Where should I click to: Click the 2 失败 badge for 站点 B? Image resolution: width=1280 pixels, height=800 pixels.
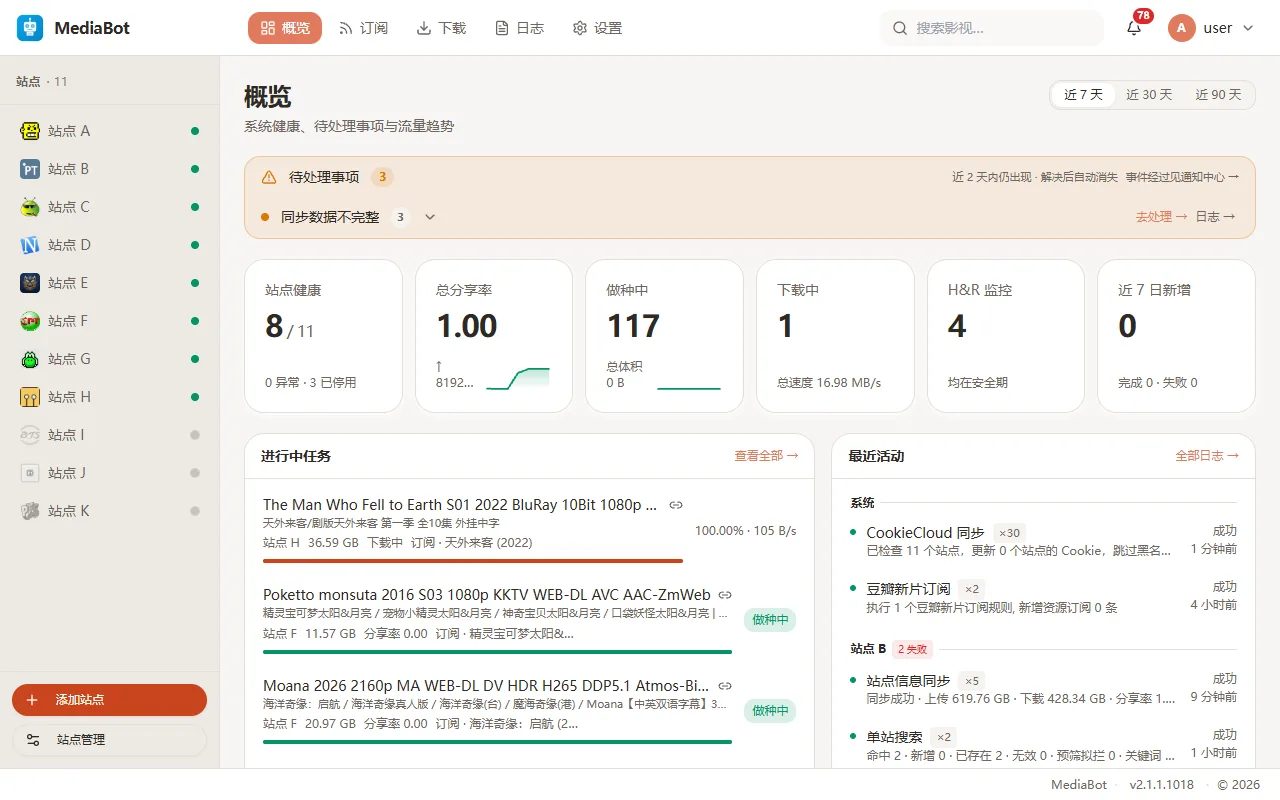coord(912,649)
